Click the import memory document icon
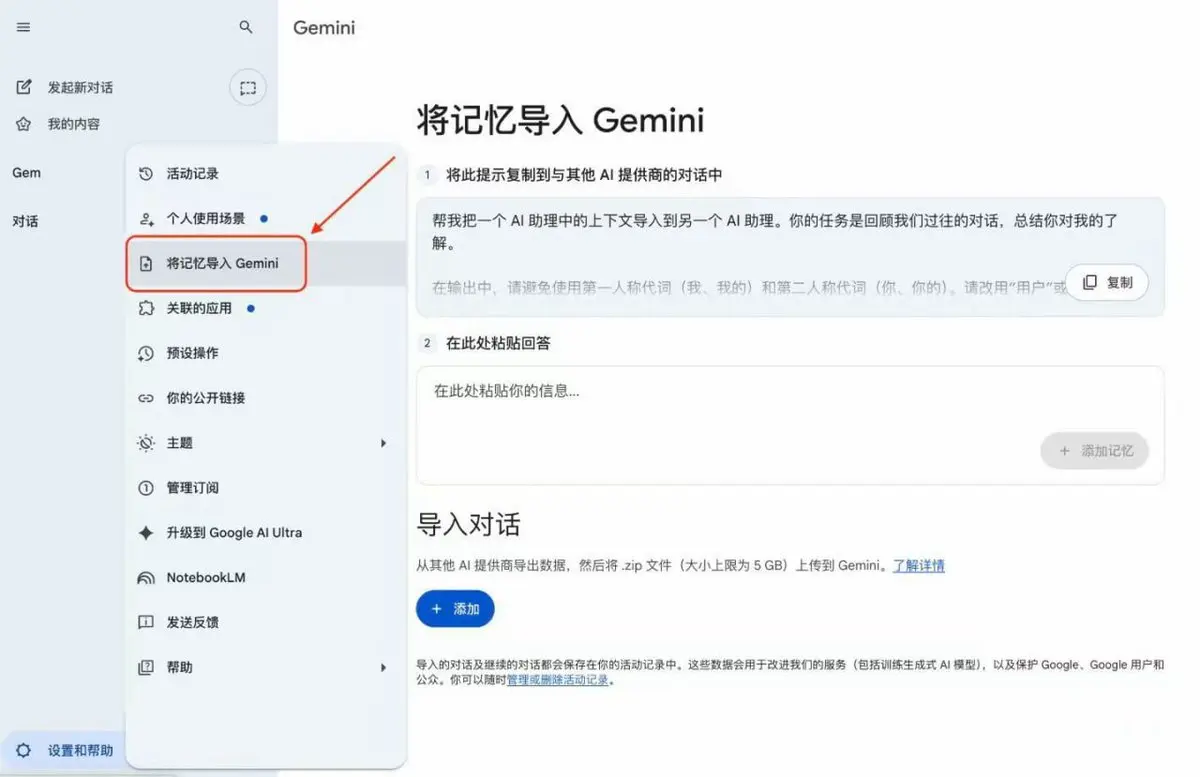The image size is (1200, 777). tap(146, 264)
